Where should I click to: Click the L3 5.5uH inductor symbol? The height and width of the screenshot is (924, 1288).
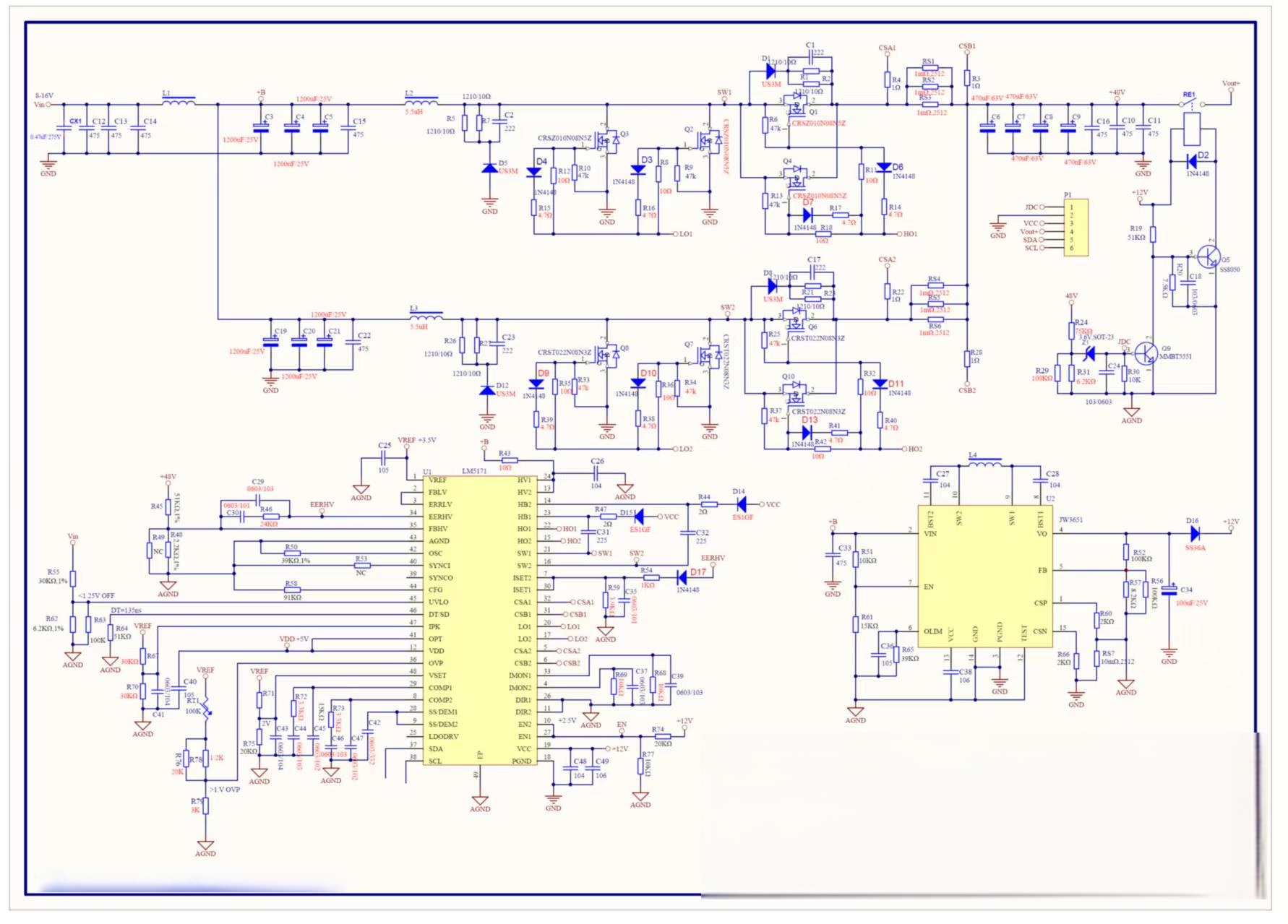[426, 316]
